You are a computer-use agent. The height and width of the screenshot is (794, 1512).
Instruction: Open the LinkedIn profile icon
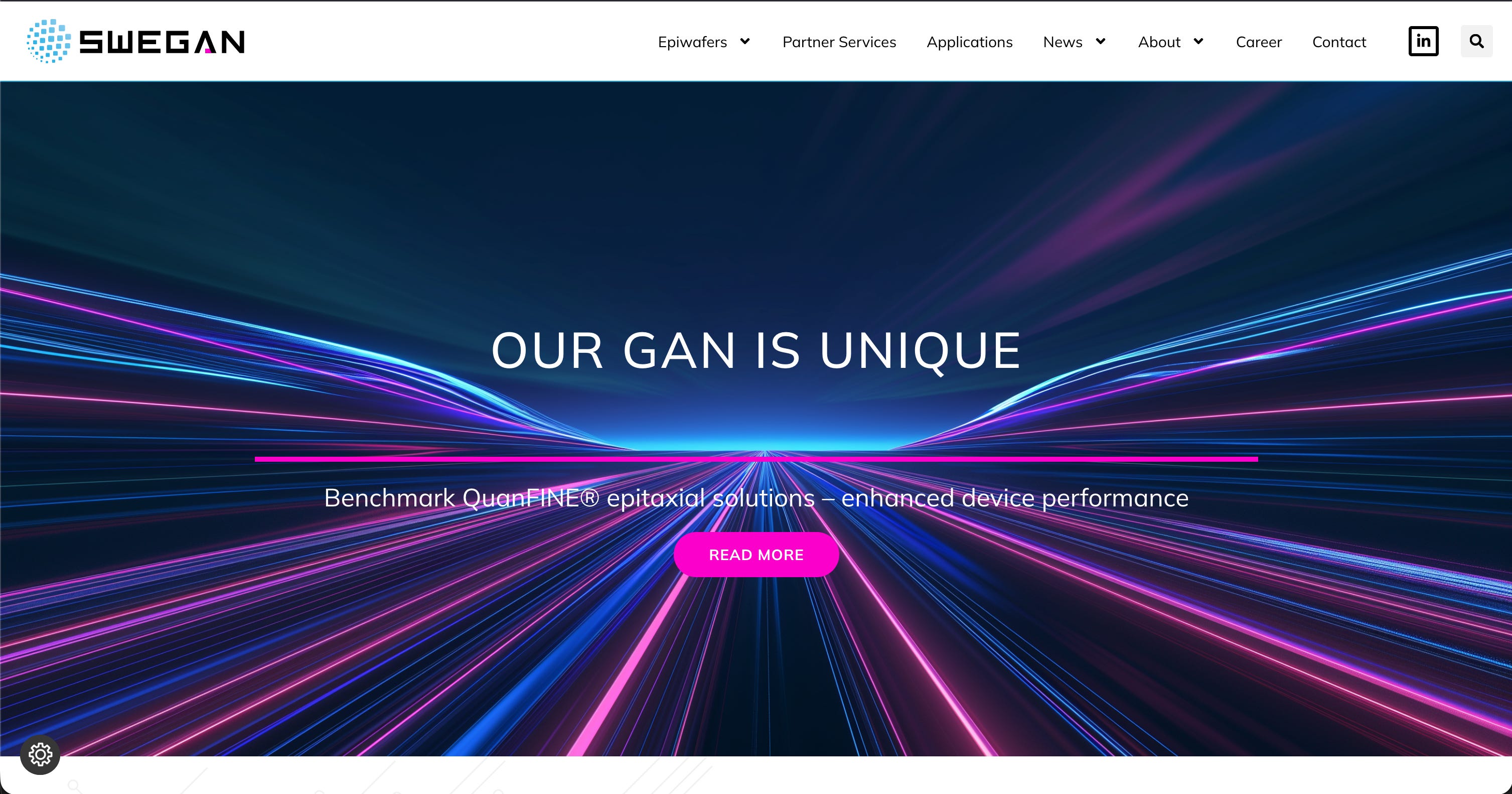(x=1423, y=41)
